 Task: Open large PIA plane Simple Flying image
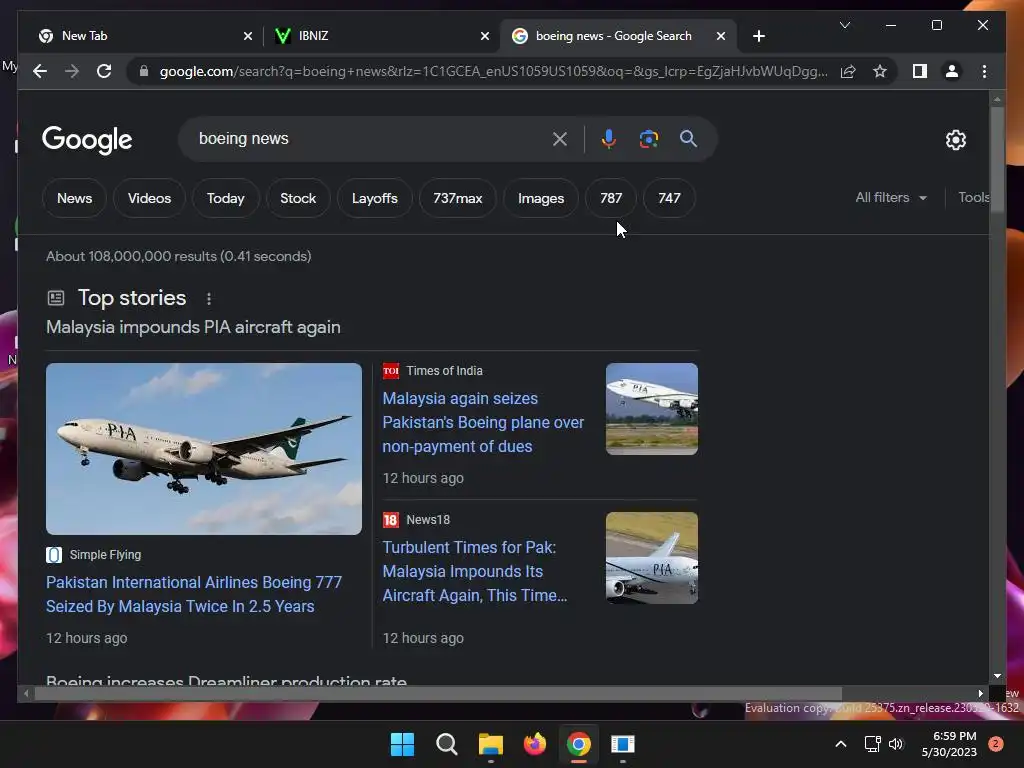(204, 449)
